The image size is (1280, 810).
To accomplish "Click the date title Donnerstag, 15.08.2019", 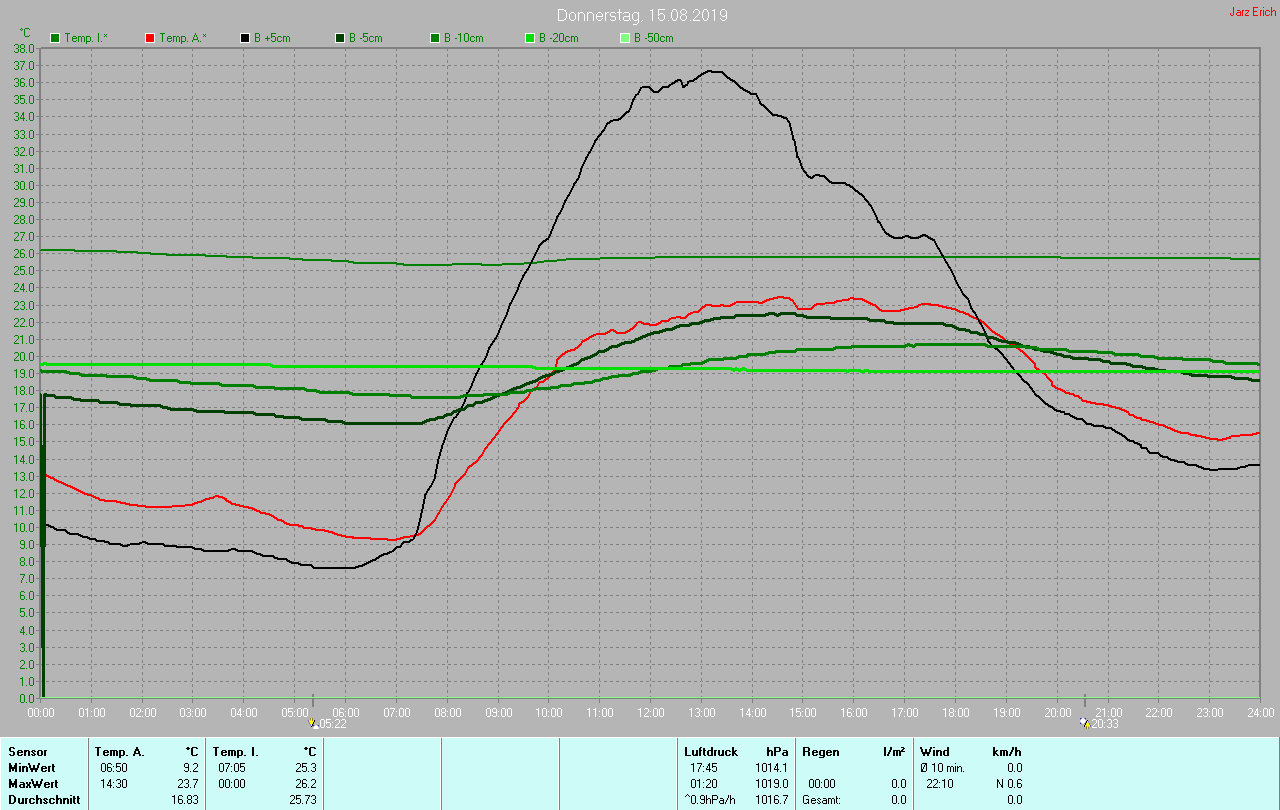I will click(642, 15).
